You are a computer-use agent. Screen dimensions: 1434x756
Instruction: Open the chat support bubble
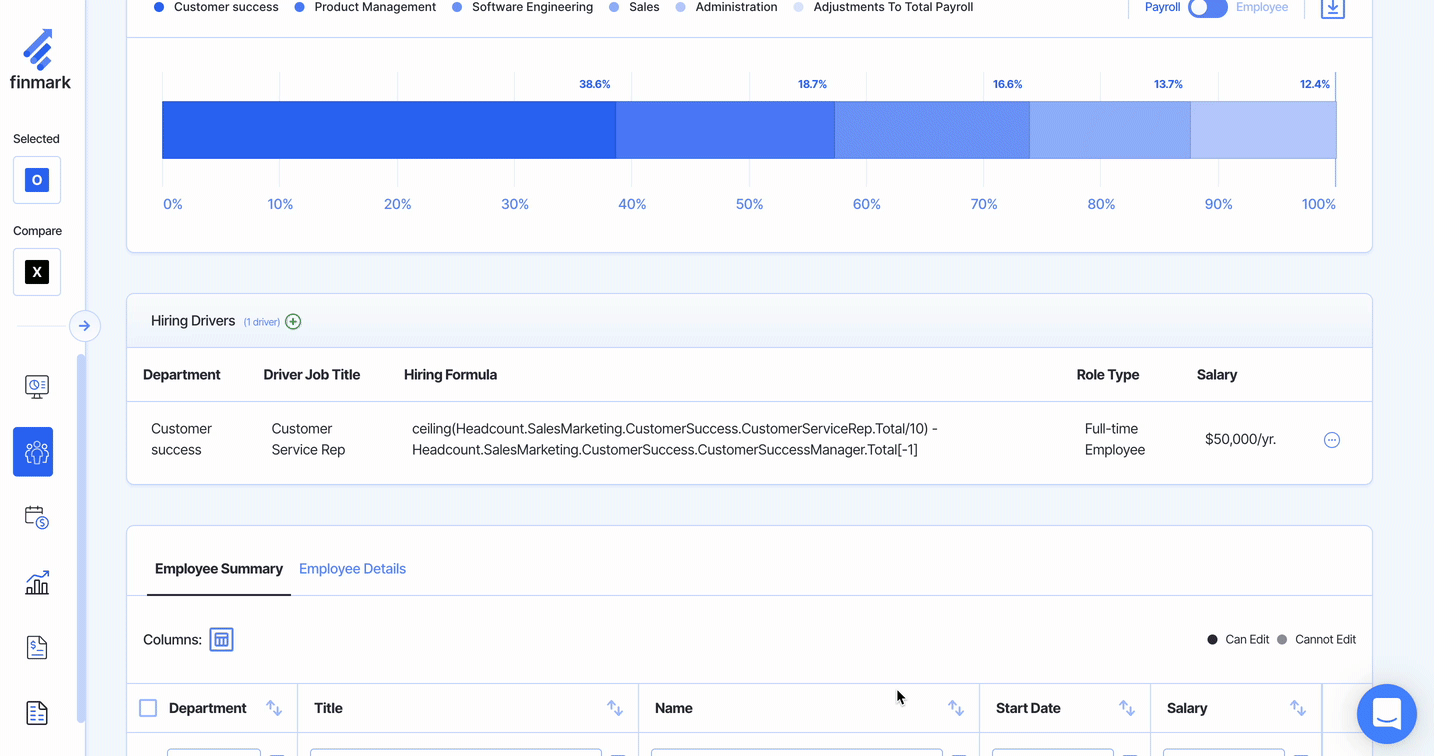[x=1386, y=714]
